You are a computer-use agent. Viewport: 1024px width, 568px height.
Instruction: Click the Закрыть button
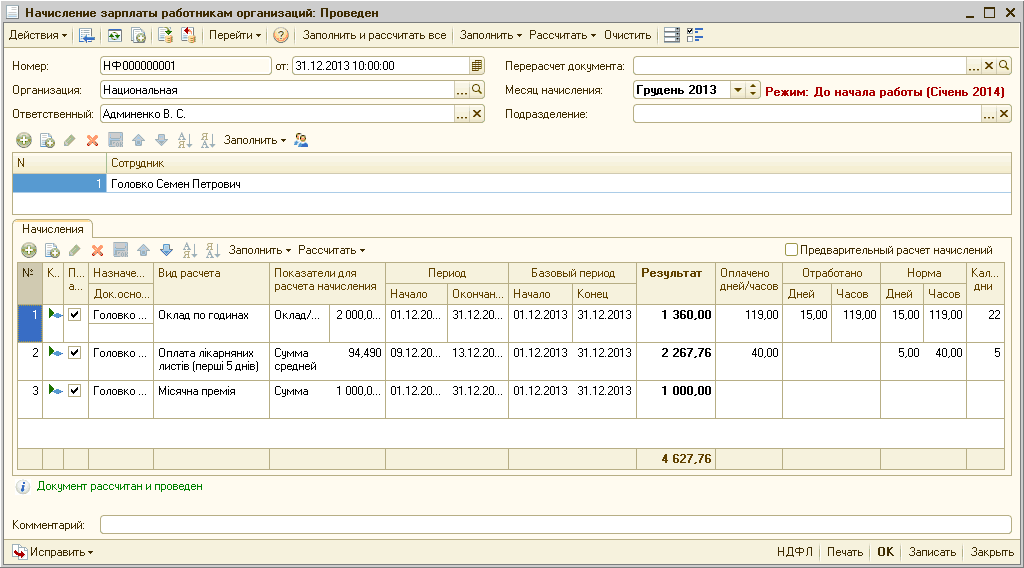coord(992,552)
